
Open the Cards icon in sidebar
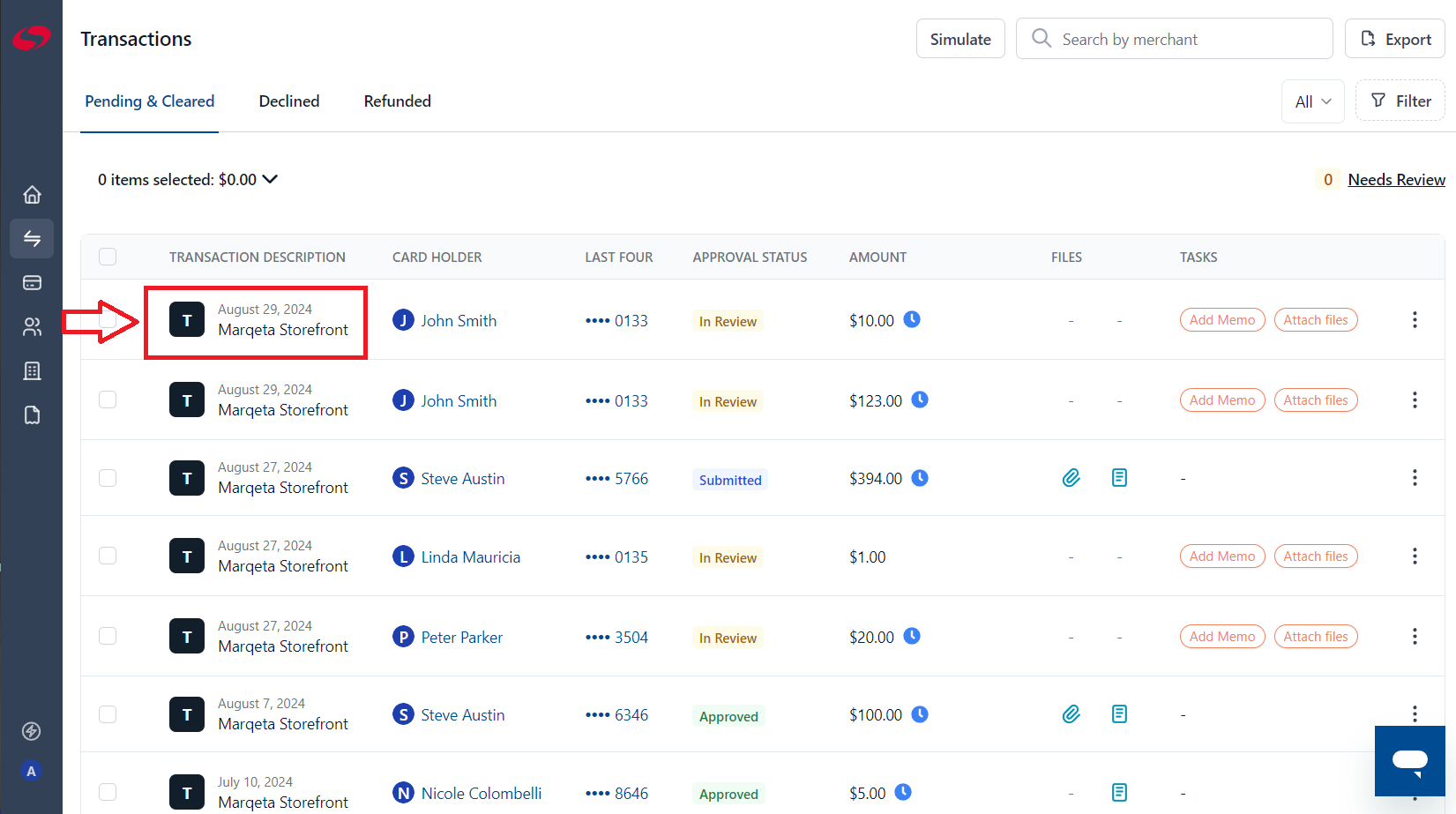click(32, 282)
